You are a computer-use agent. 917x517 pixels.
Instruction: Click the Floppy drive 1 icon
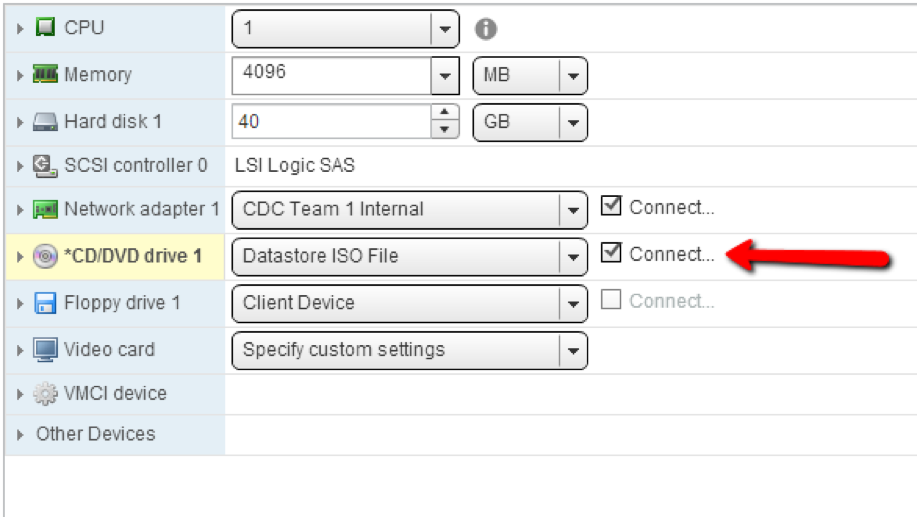46,302
